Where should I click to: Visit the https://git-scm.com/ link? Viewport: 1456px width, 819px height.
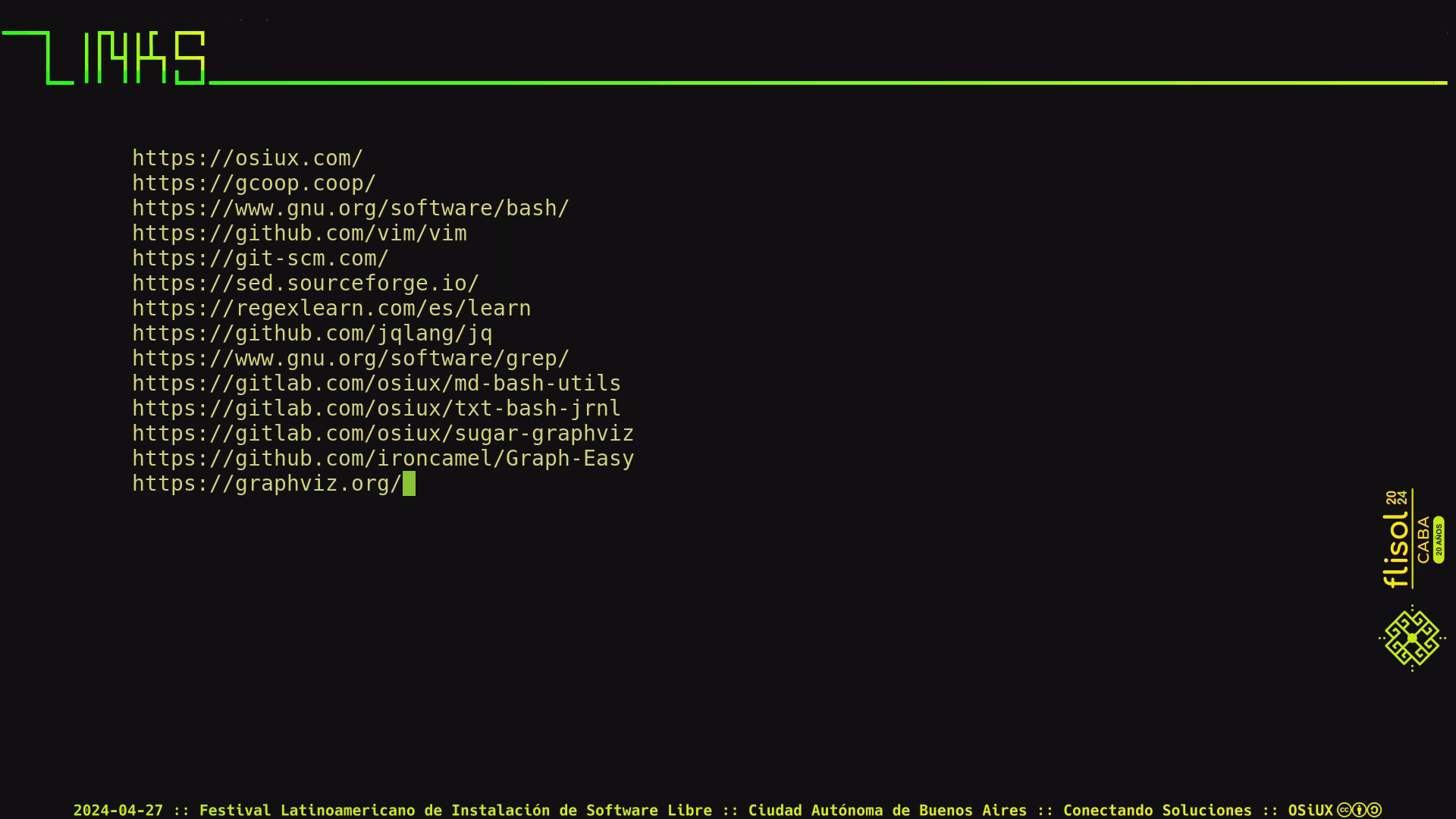(x=261, y=259)
